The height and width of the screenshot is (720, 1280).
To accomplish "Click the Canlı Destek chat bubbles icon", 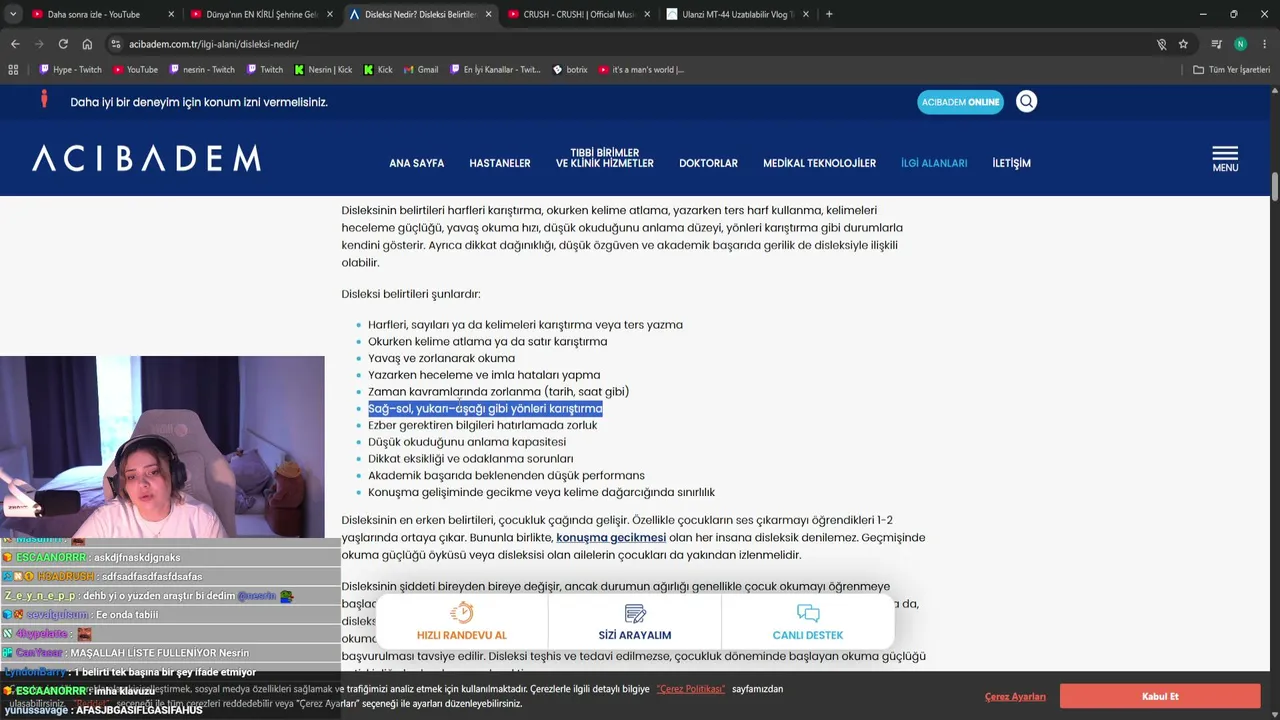I will point(808,613).
